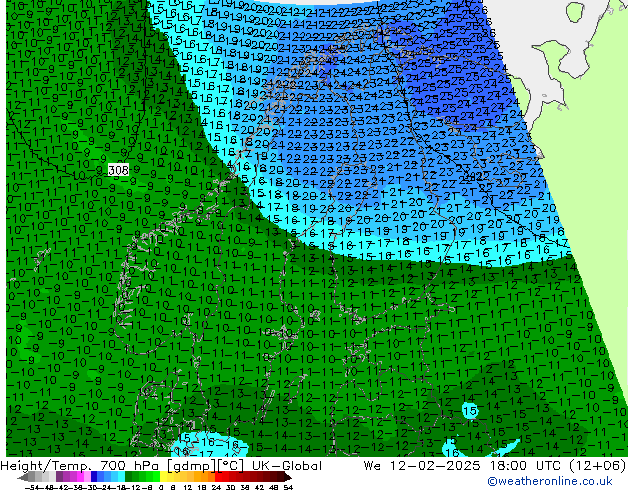The height and width of the screenshot is (490, 634).
Task: Click the dark blue swatch in the legend
Action: (x=94, y=477)
